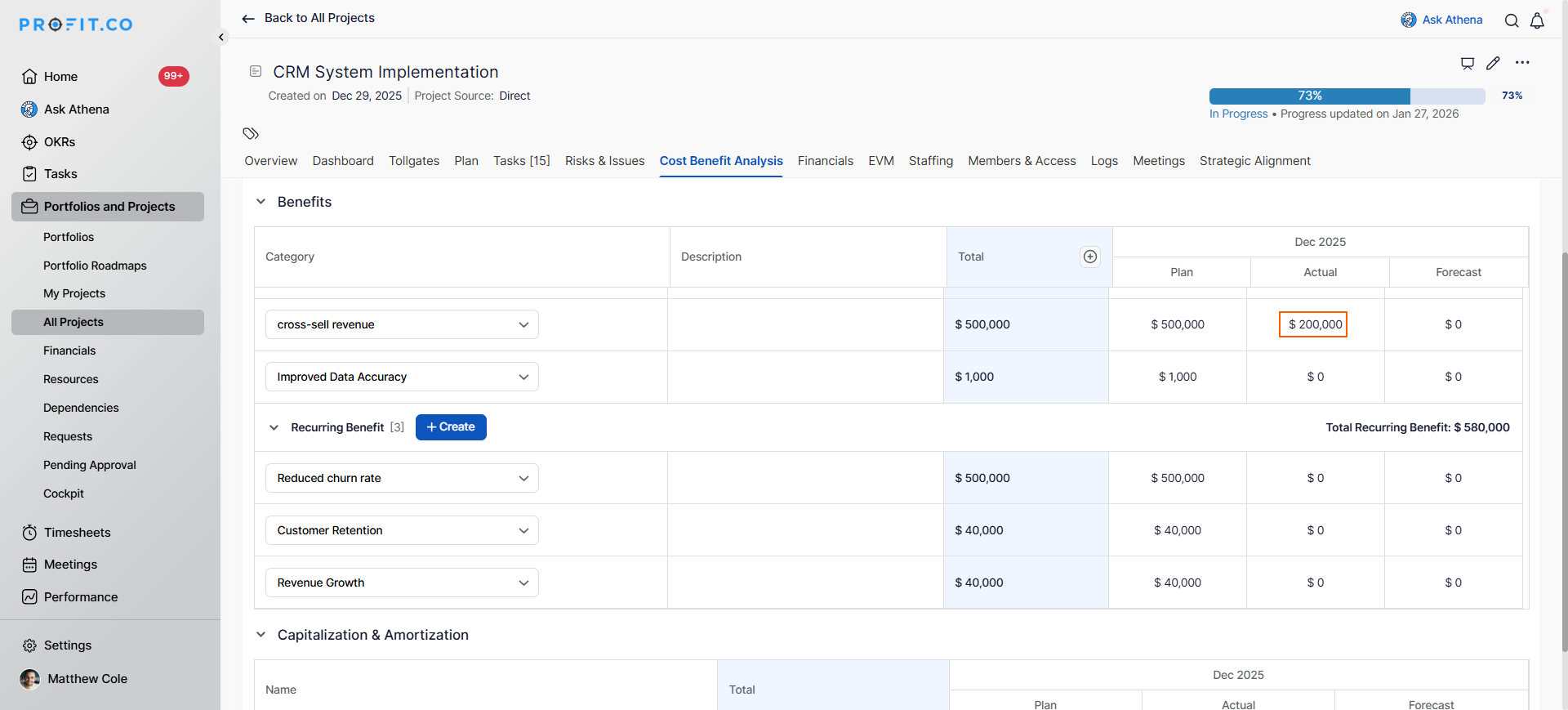
Task: Open project comments icon
Action: [x=1468, y=63]
